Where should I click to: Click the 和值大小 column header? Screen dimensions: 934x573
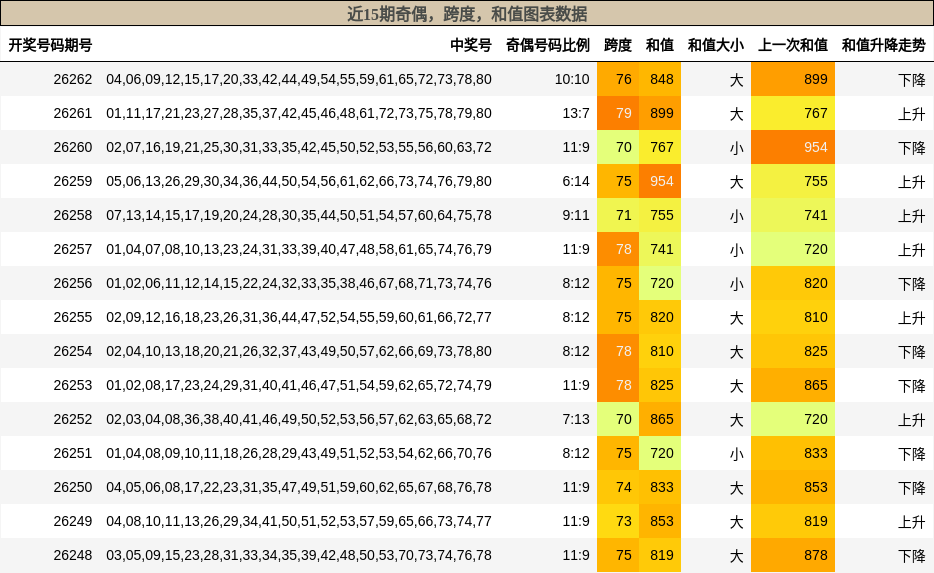(x=715, y=45)
